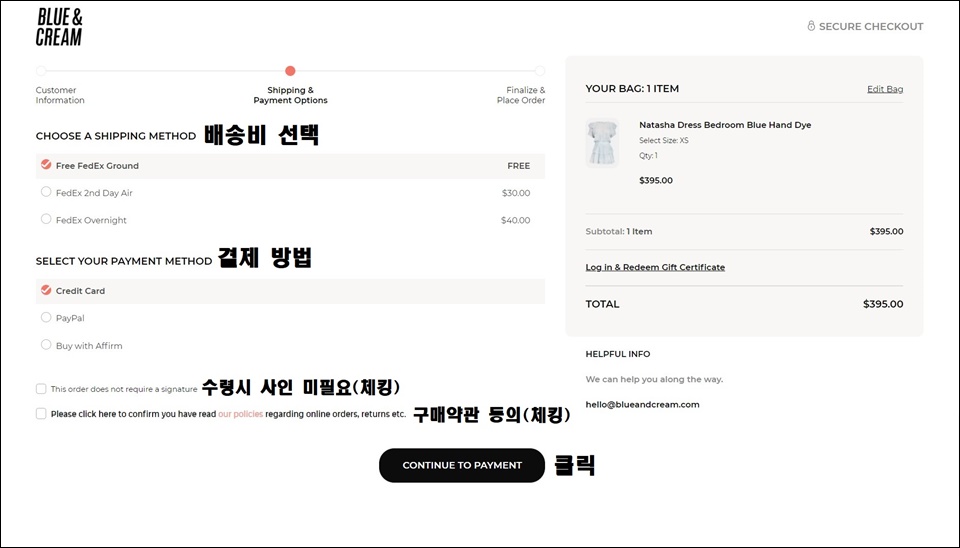Click the Subtotal: 1 Item label
Screen dimensions: 960x548
618,231
